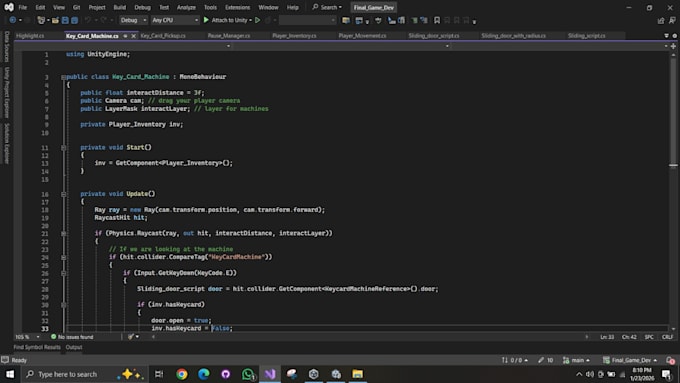
Task: Switch to the Pause_Manager.cs tab
Action: pyautogui.click(x=229, y=36)
